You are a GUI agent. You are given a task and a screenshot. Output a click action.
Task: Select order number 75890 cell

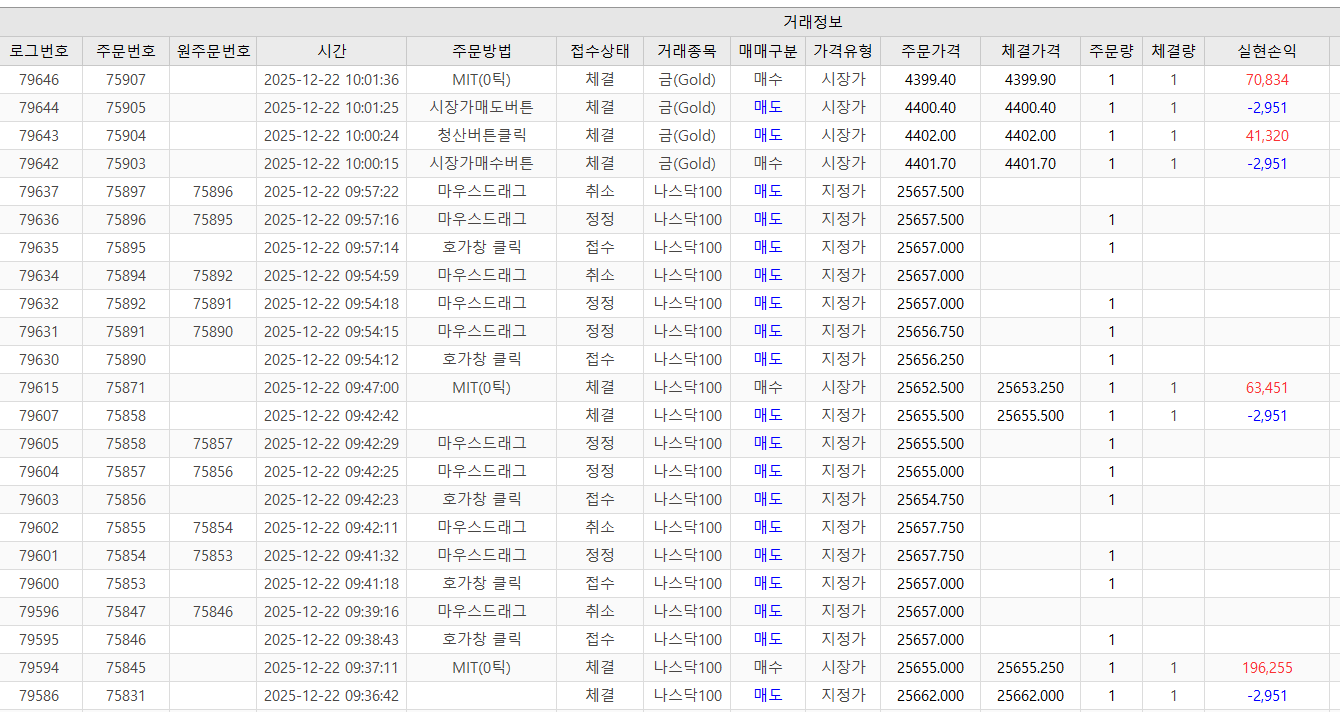[x=126, y=360]
